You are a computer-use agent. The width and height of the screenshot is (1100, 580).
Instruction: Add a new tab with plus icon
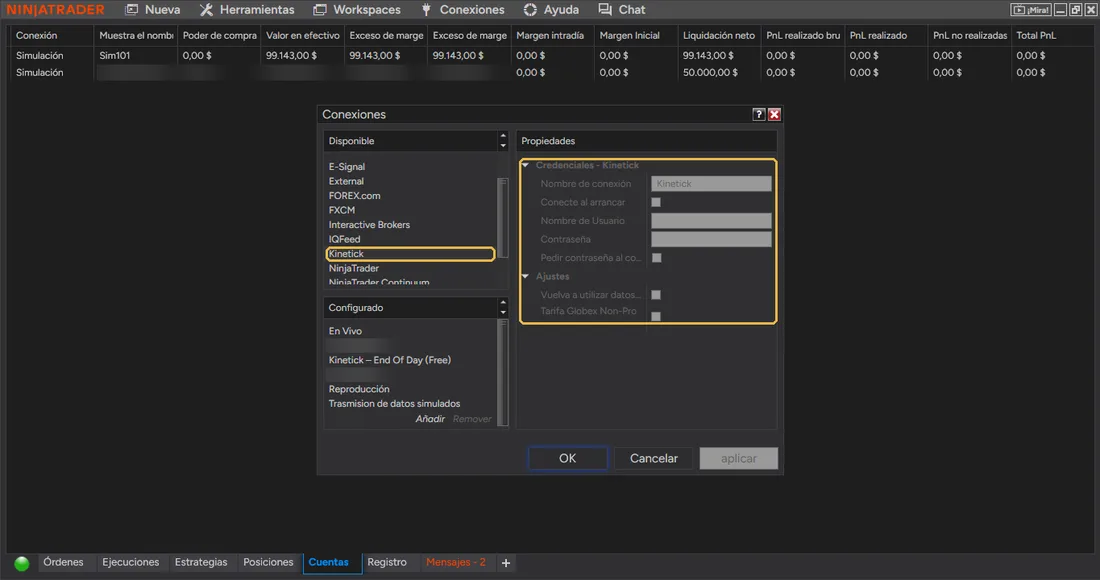click(x=506, y=562)
